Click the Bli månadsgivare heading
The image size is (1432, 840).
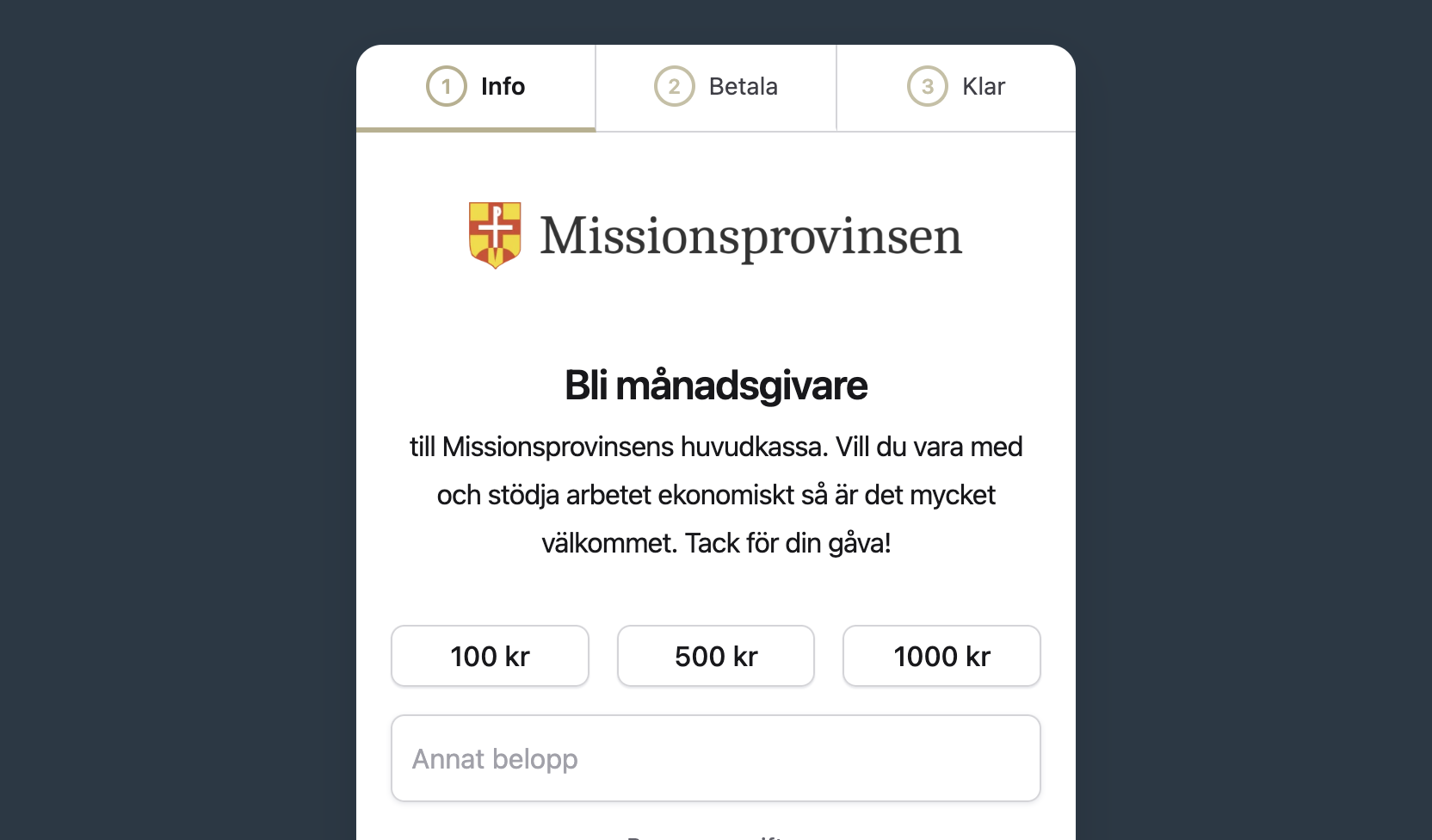point(716,385)
